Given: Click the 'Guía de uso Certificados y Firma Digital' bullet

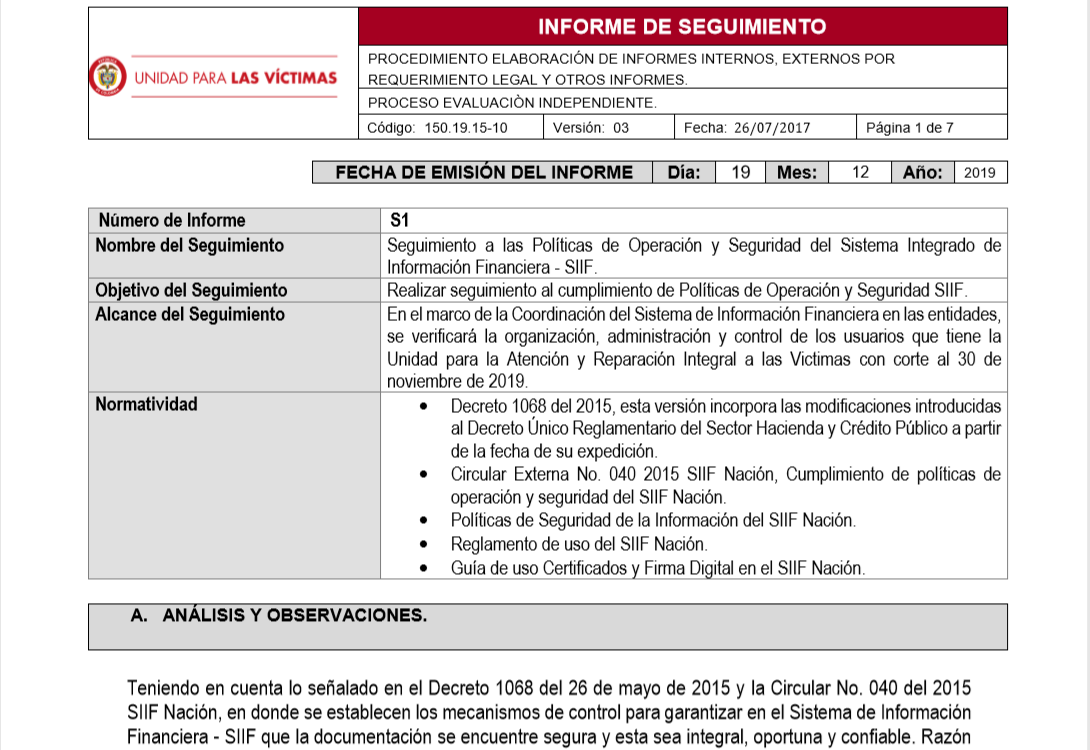Looking at the screenshot, I should pos(658,568).
